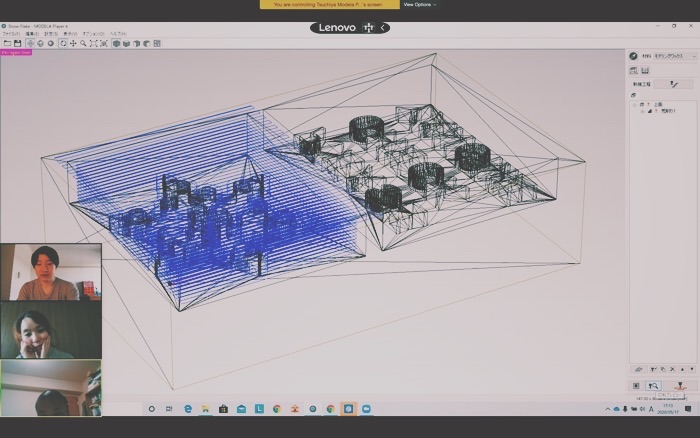Select the 荒削り1 roughing process item
Screen dimensions: 700x438
coord(668,111)
